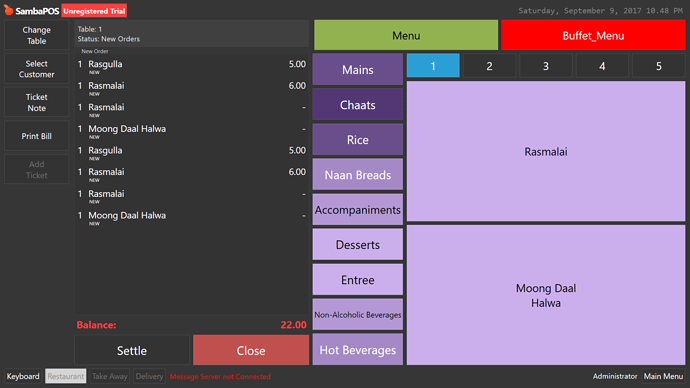Open the Hot Beverages category
Image resolution: width=690 pixels, height=388 pixels.
click(x=358, y=350)
